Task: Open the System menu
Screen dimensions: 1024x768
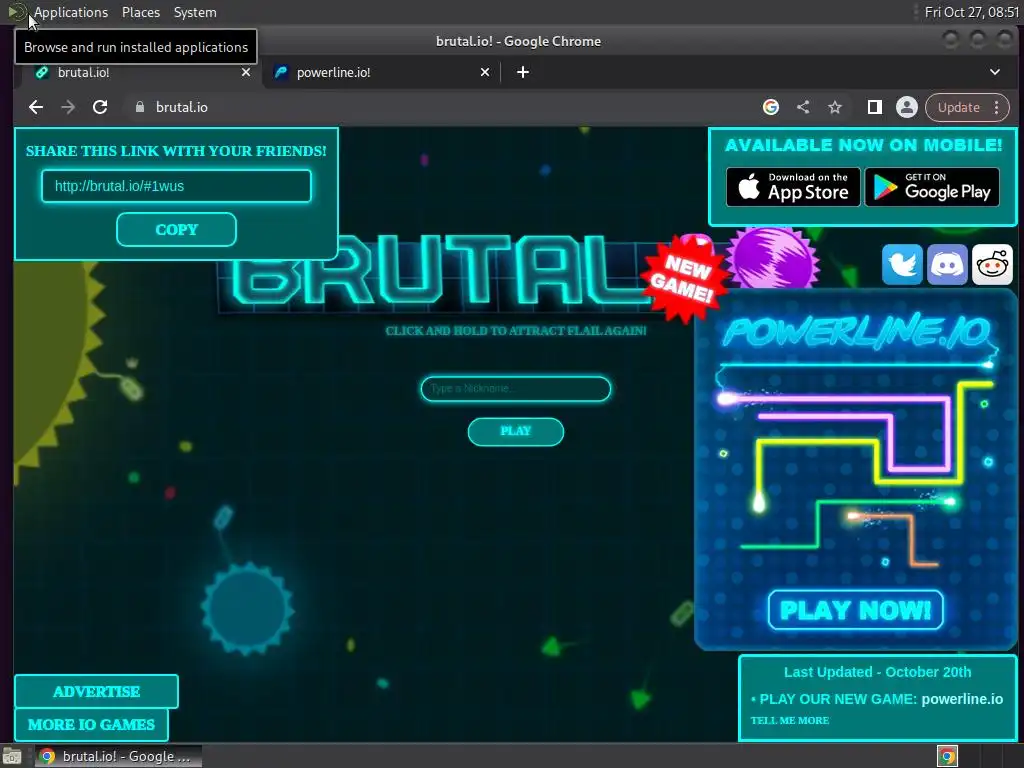Action: 195,12
